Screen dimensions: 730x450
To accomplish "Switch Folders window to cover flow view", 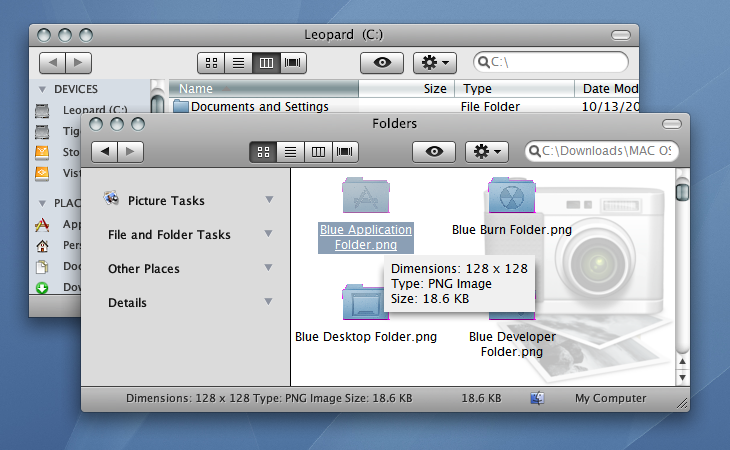I will pos(345,152).
